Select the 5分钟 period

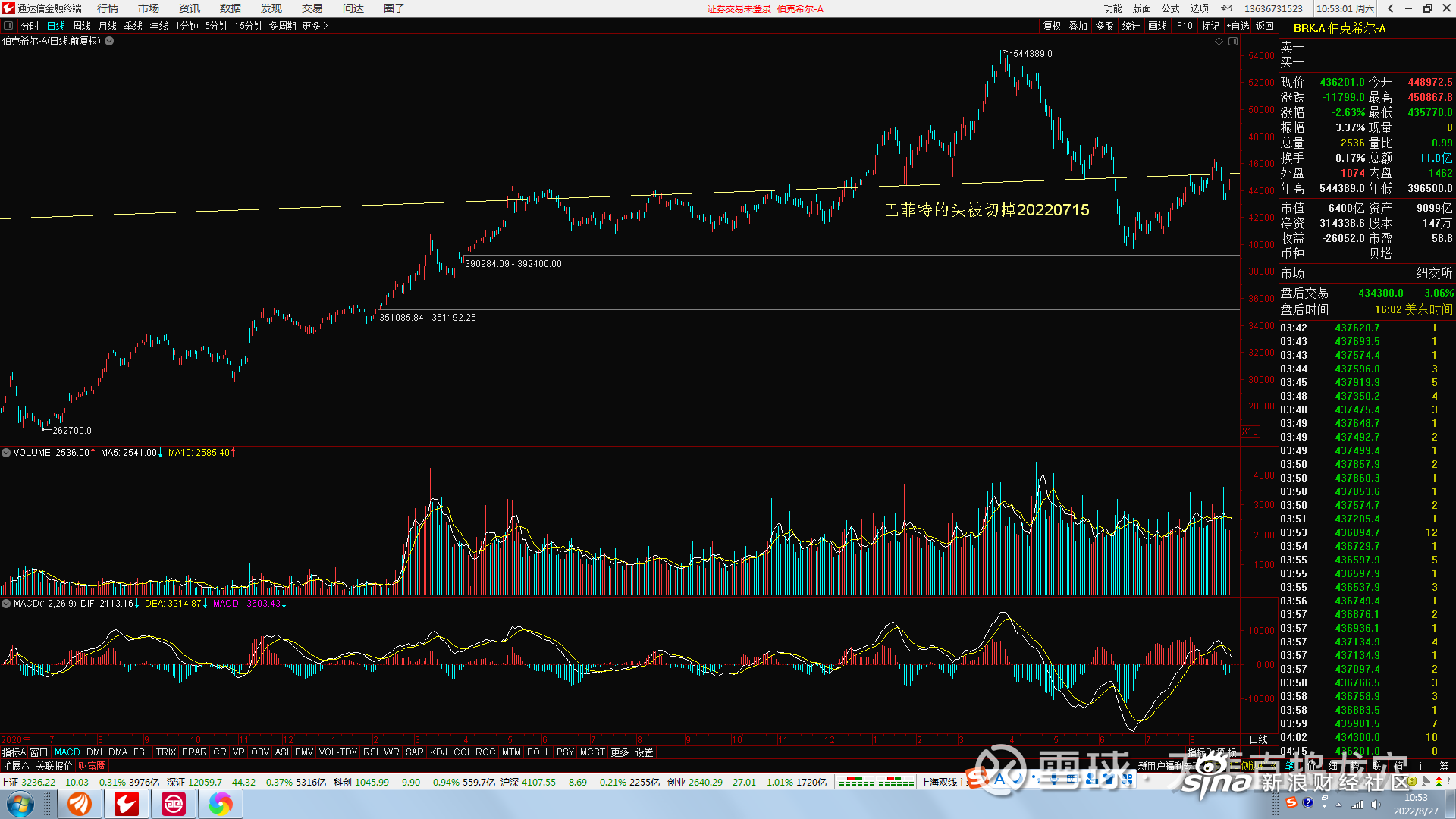coord(216,26)
